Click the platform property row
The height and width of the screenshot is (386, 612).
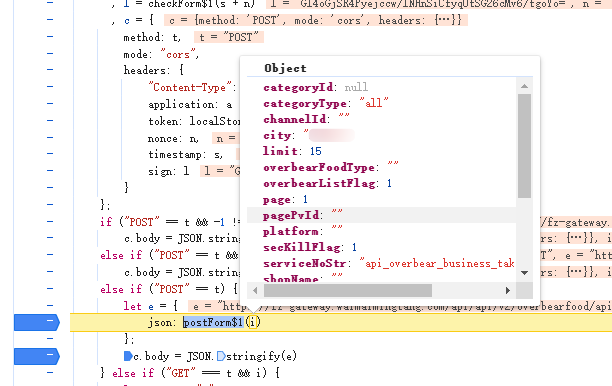click(302, 231)
